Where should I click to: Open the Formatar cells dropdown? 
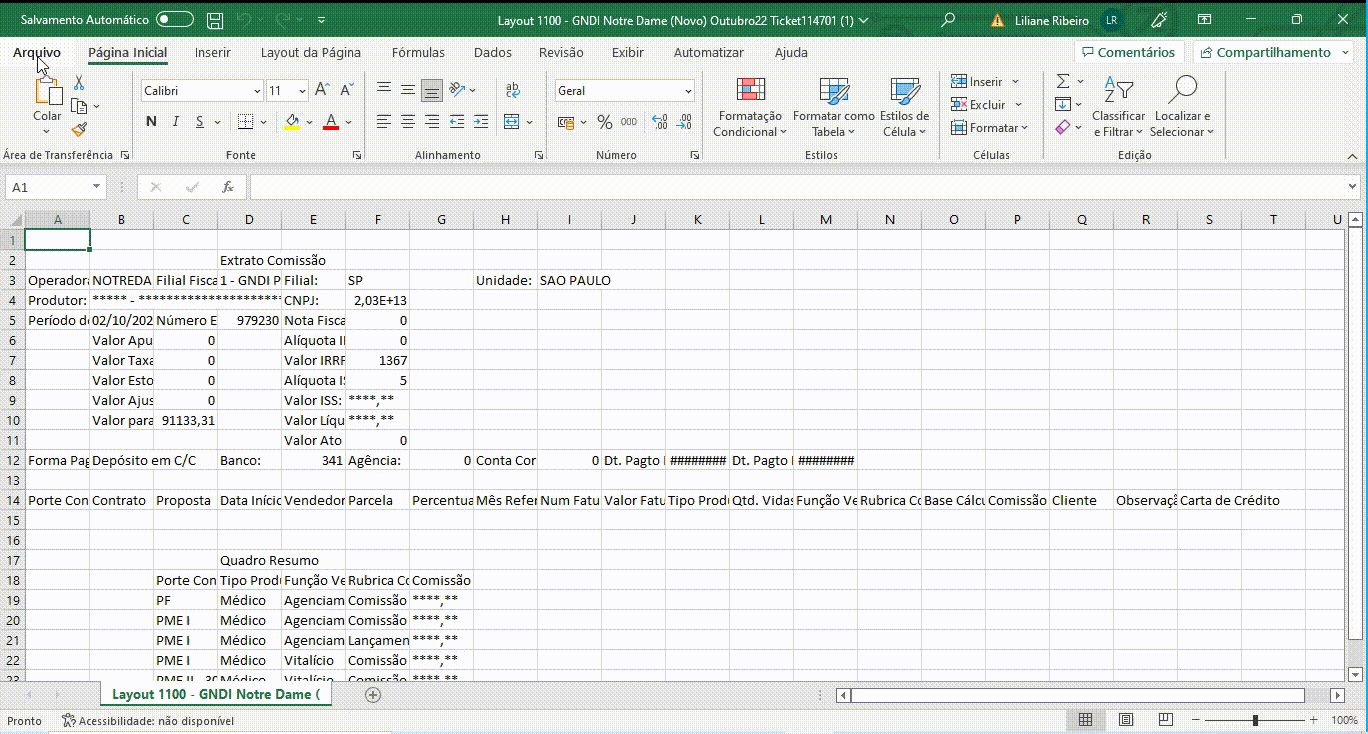pyautogui.click(x=990, y=128)
